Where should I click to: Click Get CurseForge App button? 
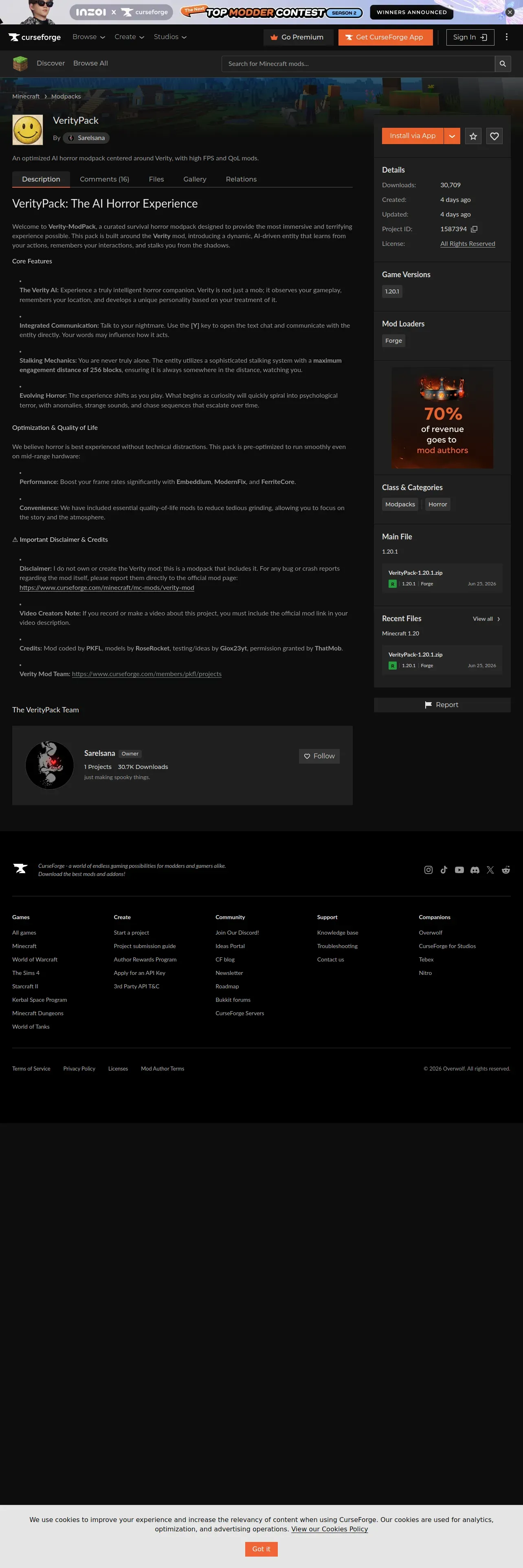[x=385, y=37]
